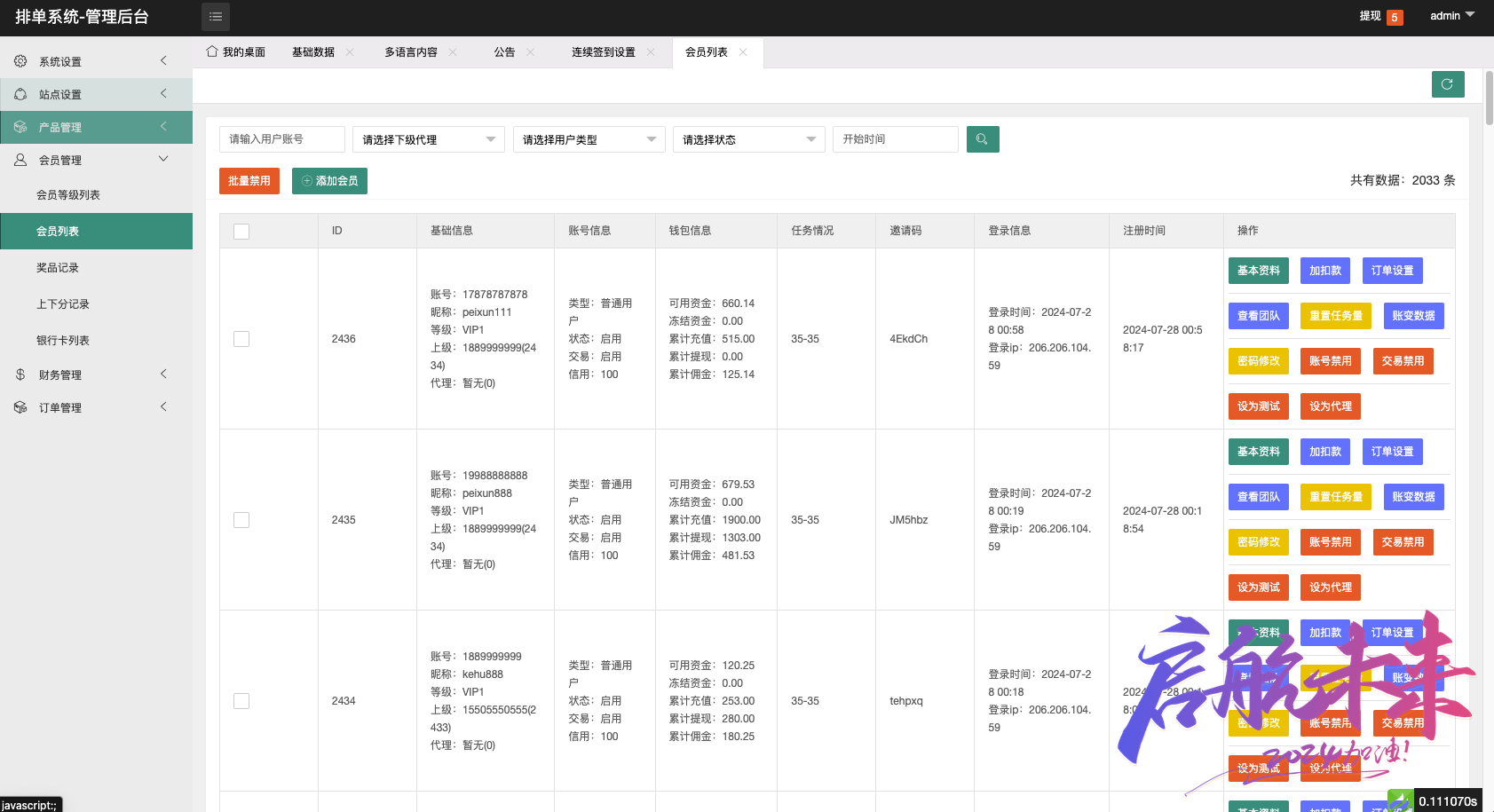Check the row for member 2435
The height and width of the screenshot is (812, 1494).
click(x=241, y=520)
